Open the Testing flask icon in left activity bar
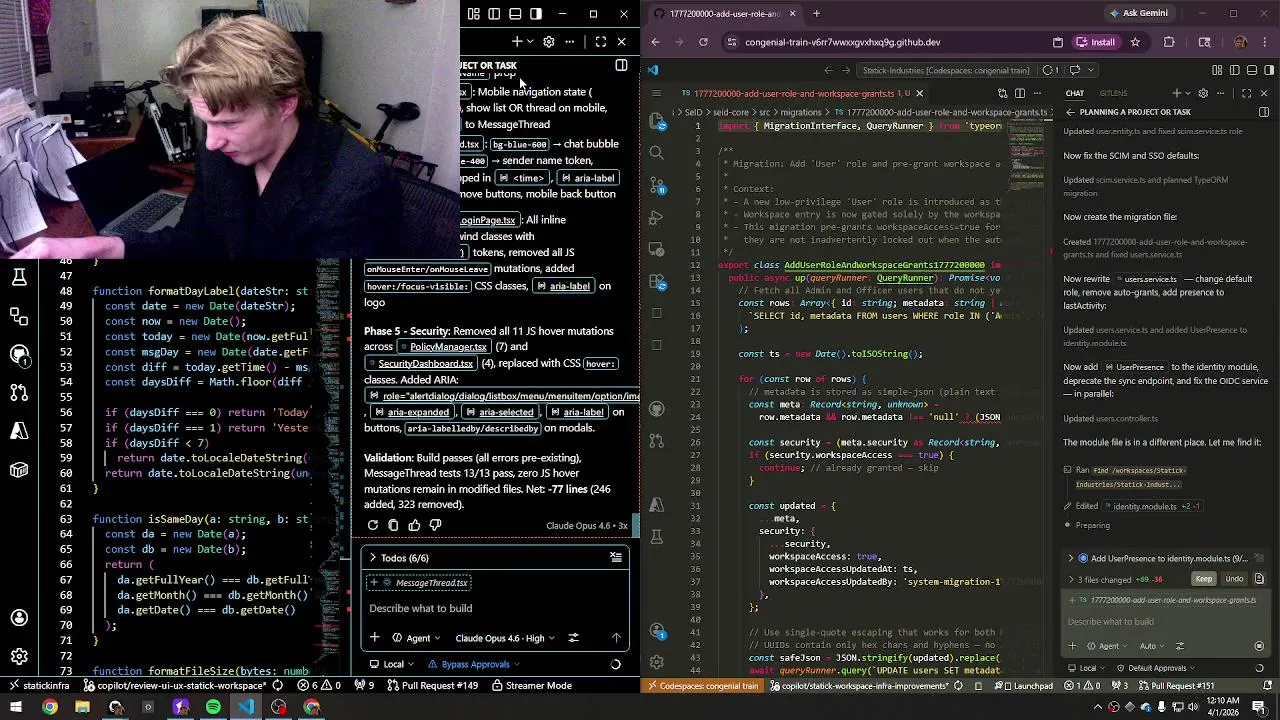This screenshot has height=720, width=1280. tap(19, 278)
